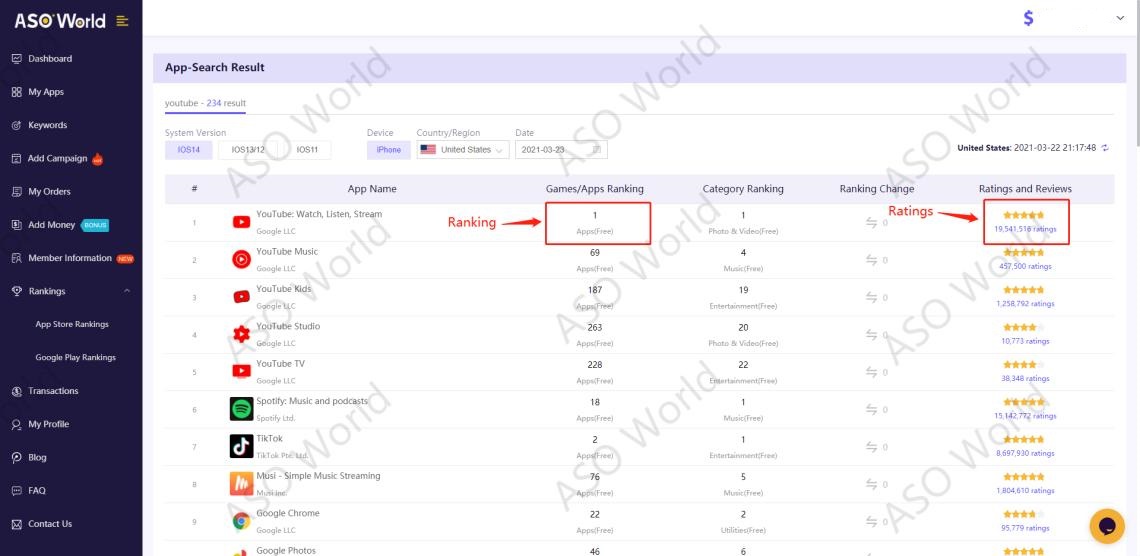
Task: Select the iPhone device option
Action: 389,150
